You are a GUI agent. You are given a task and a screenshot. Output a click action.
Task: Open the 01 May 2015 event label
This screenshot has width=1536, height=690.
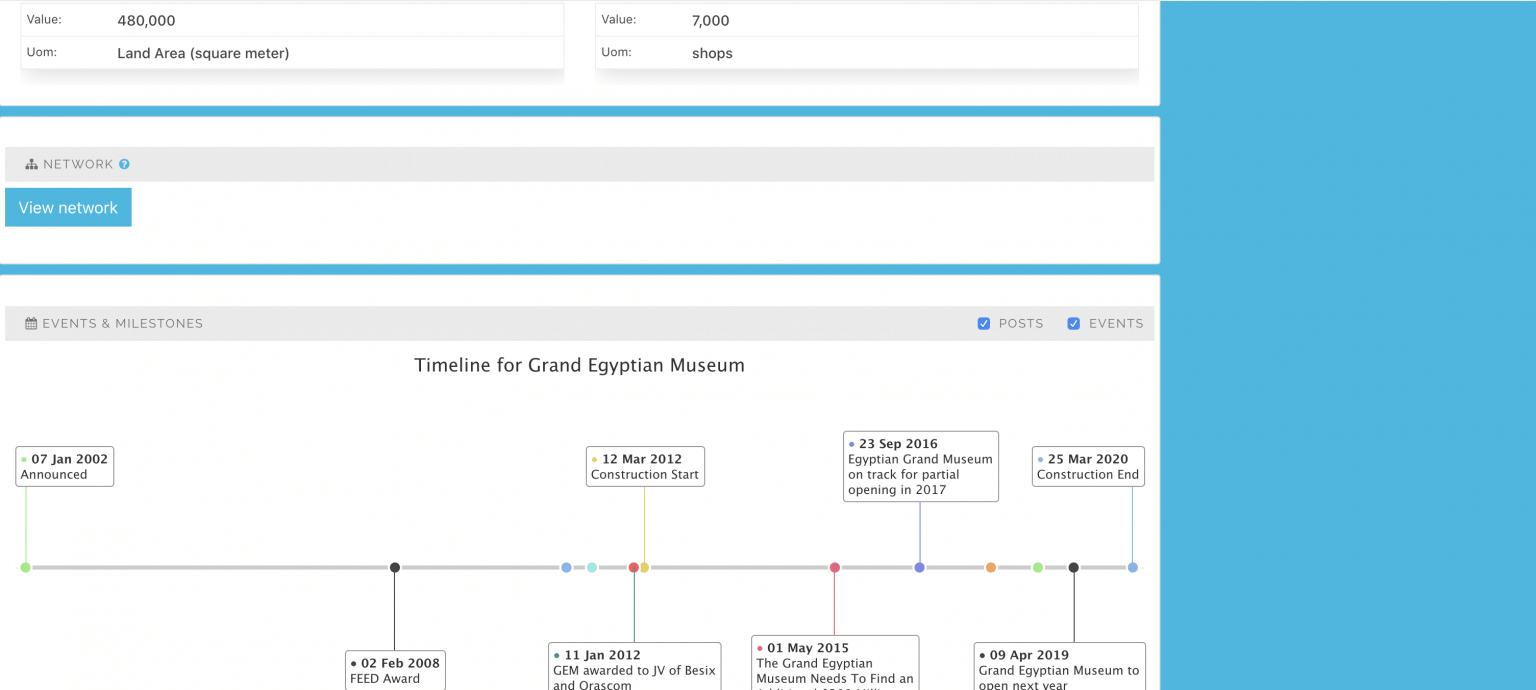coord(835,662)
